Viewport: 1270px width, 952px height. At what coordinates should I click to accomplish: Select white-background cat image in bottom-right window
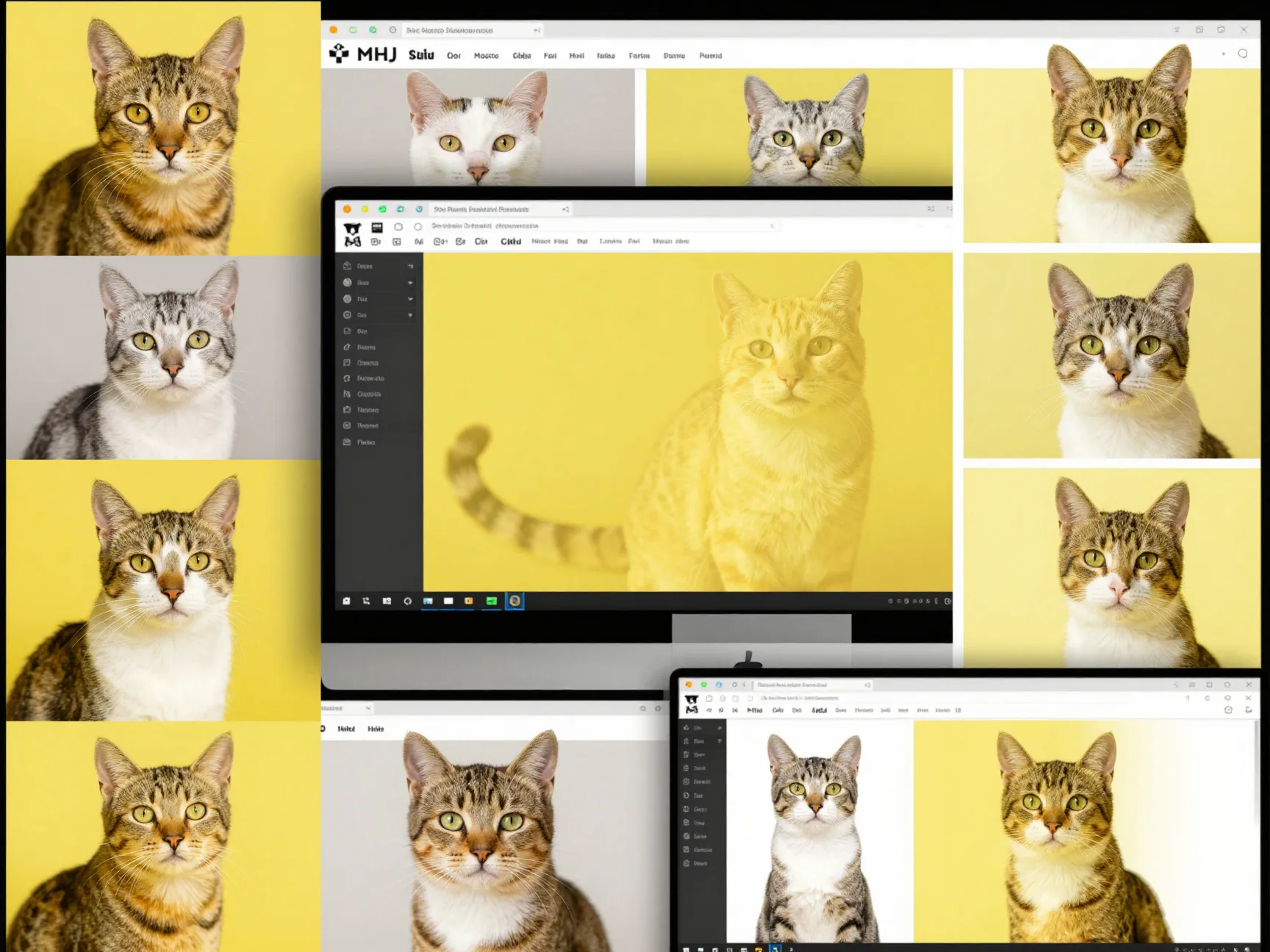(x=819, y=831)
